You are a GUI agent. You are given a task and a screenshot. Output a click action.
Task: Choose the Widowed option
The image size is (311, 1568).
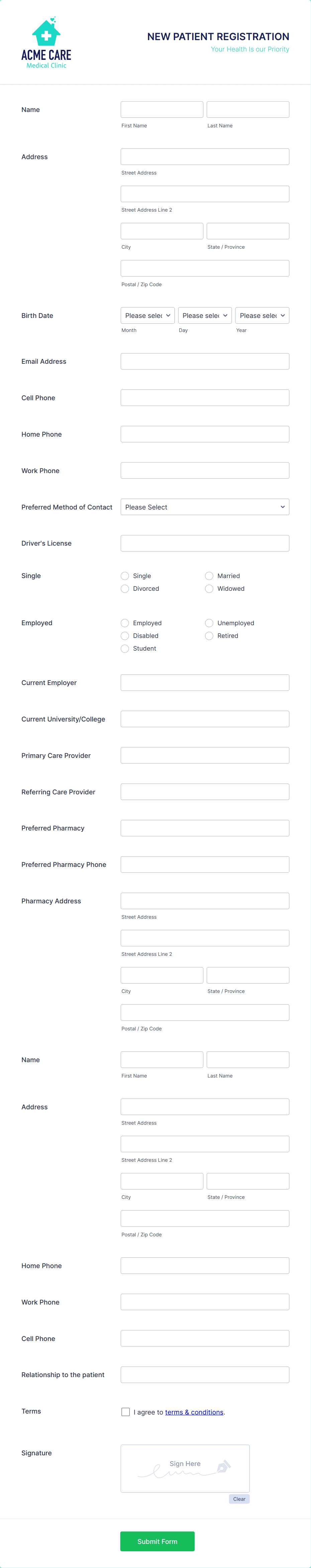coord(209,588)
